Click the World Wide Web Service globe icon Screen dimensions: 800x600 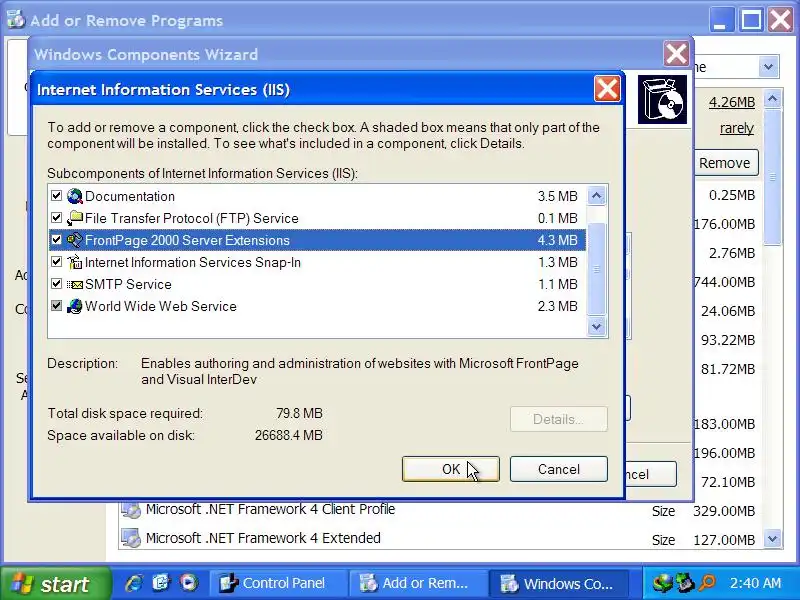pos(74,306)
